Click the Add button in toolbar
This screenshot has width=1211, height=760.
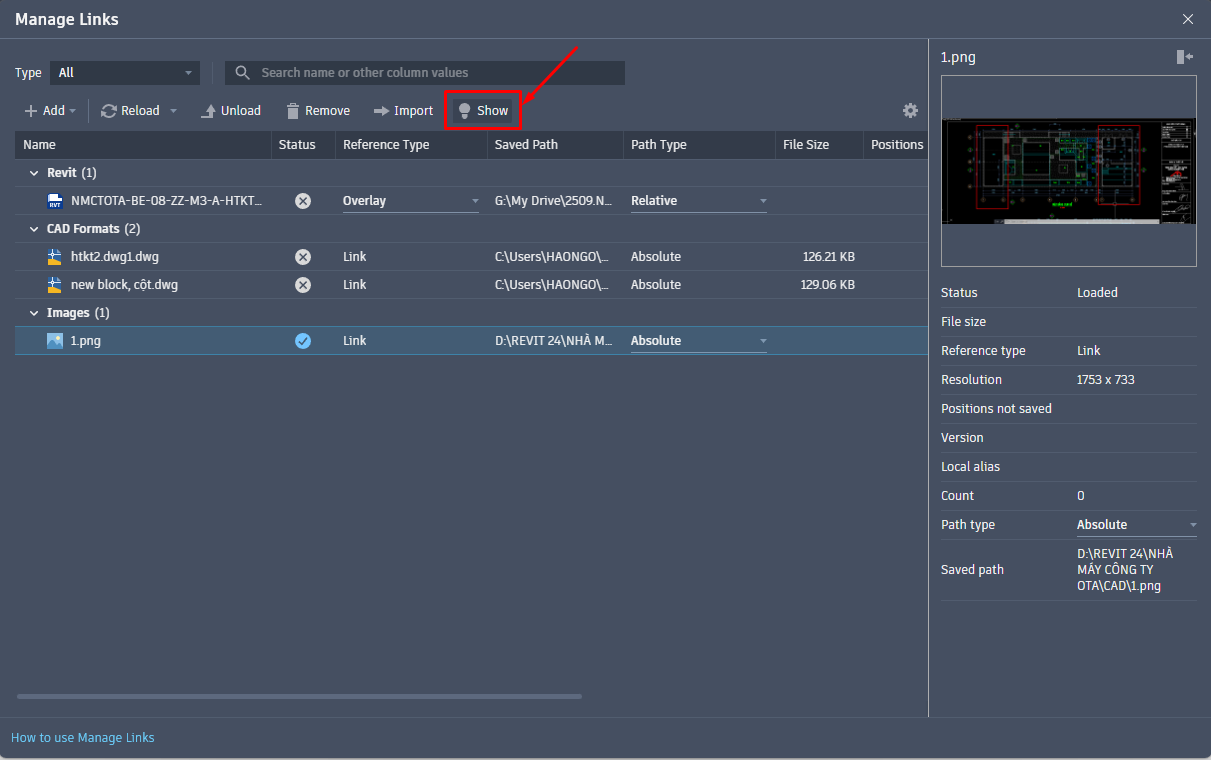44,111
